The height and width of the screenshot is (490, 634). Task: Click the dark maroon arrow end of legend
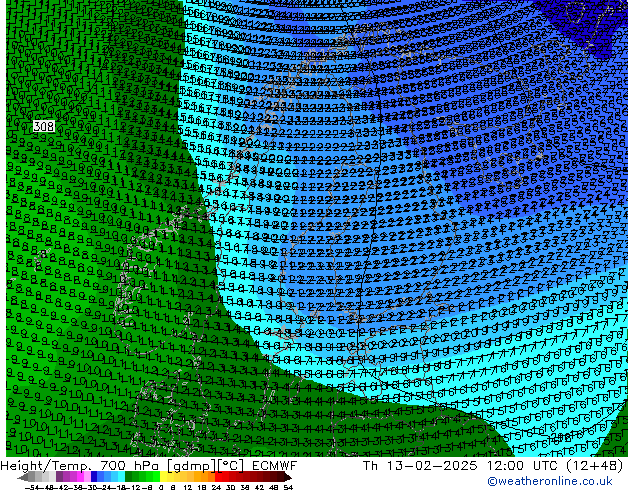click(288, 477)
